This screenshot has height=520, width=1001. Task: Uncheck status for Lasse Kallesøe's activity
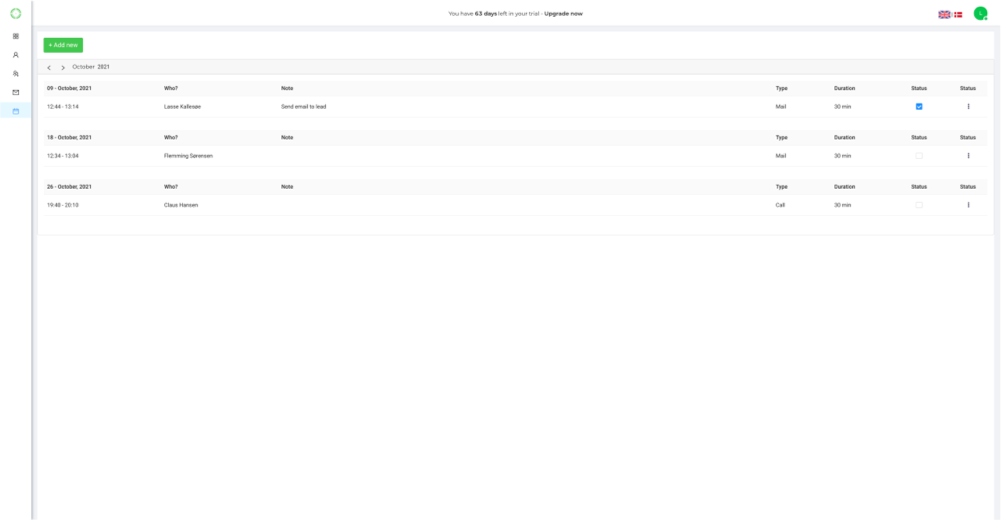[x=919, y=106]
